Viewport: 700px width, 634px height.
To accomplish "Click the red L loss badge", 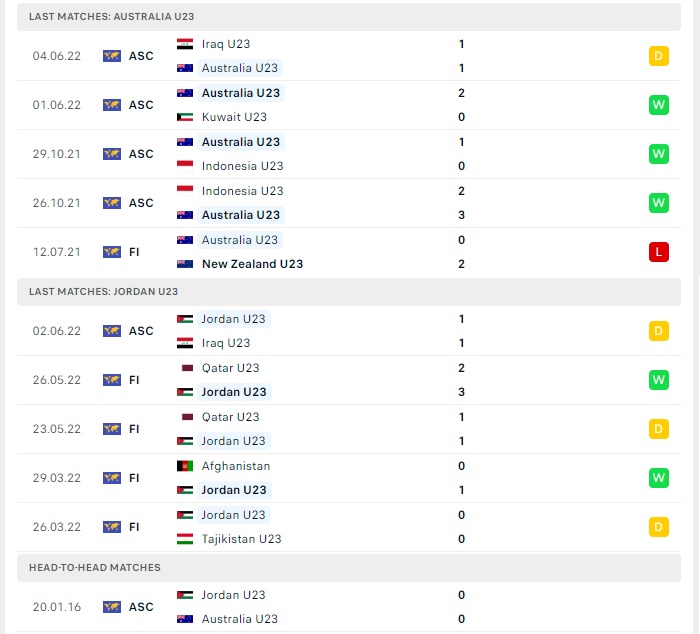I will (x=658, y=252).
